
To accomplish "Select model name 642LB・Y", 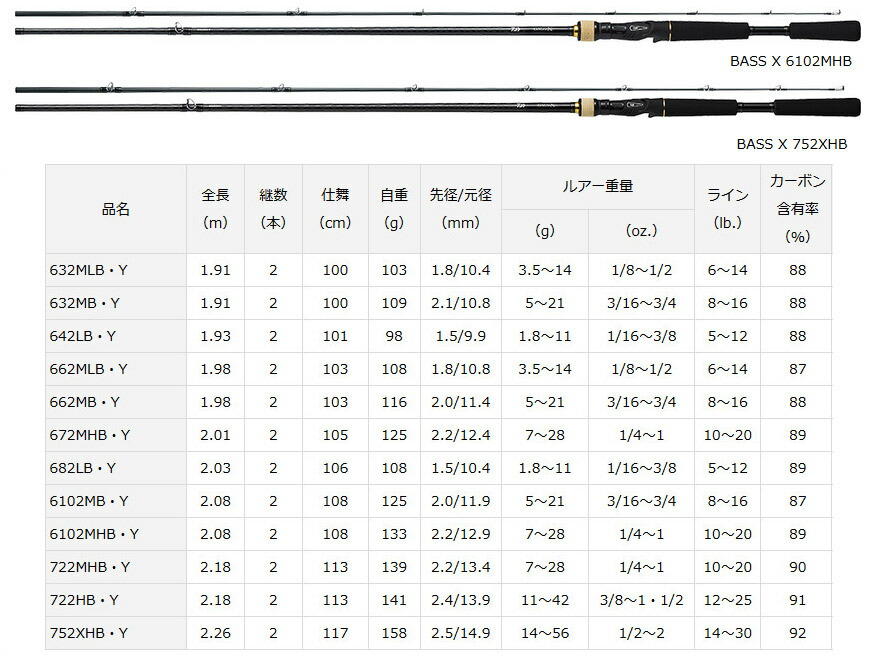I will tap(82, 336).
